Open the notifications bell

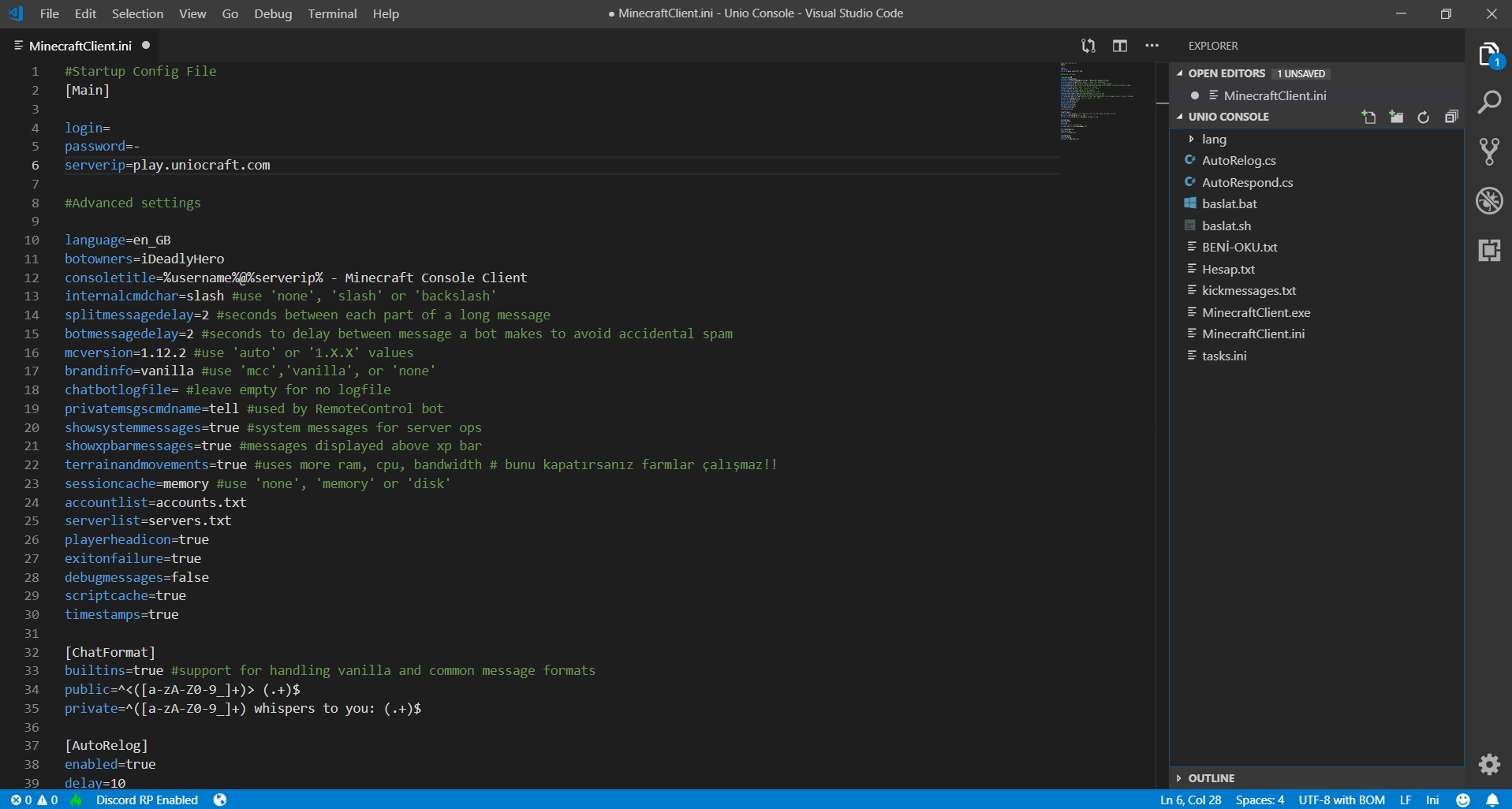[1492, 800]
